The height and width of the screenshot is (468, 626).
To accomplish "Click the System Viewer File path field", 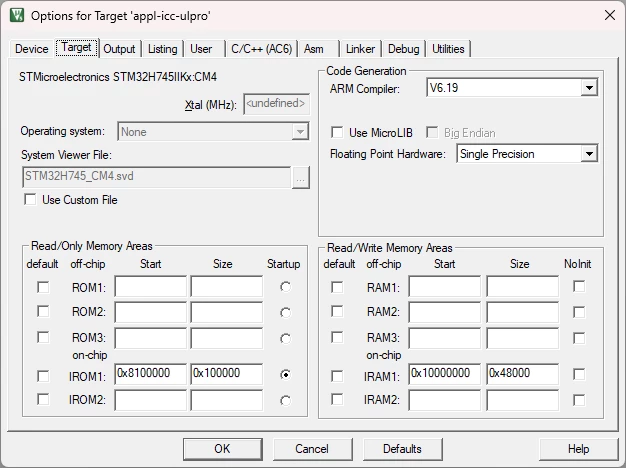I will click(156, 177).
